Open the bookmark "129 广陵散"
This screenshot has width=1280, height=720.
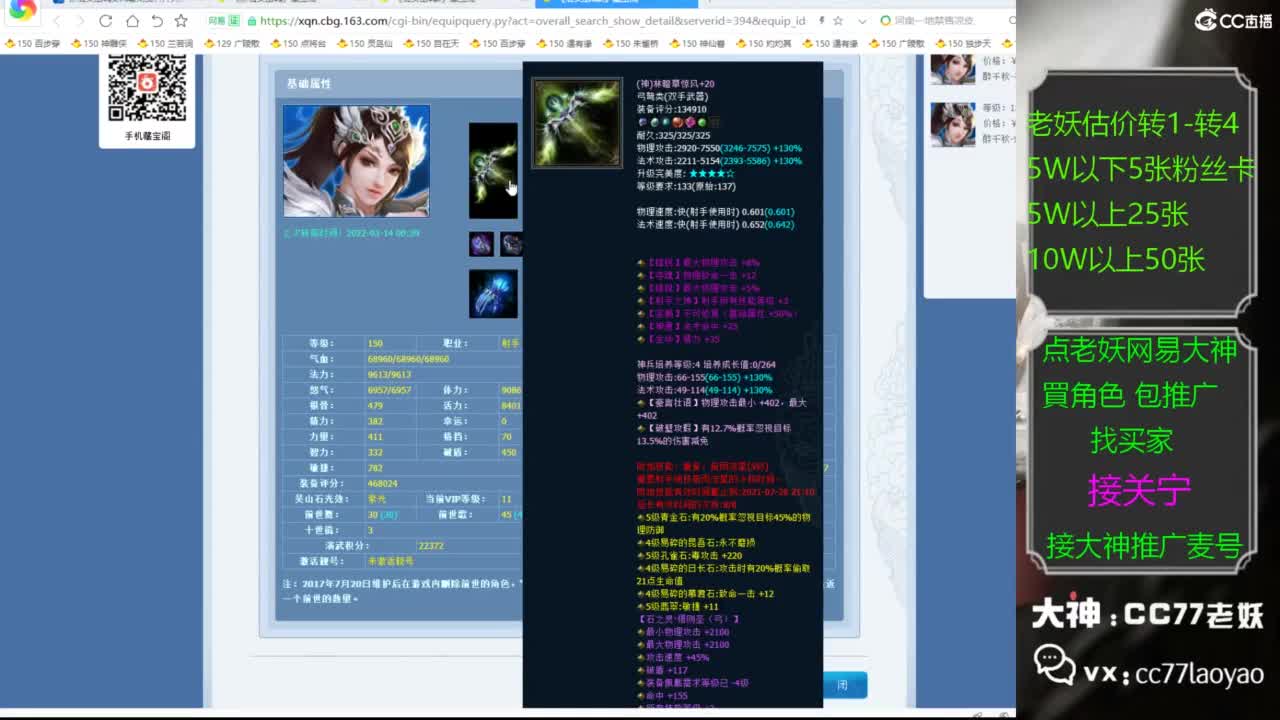tap(231, 43)
